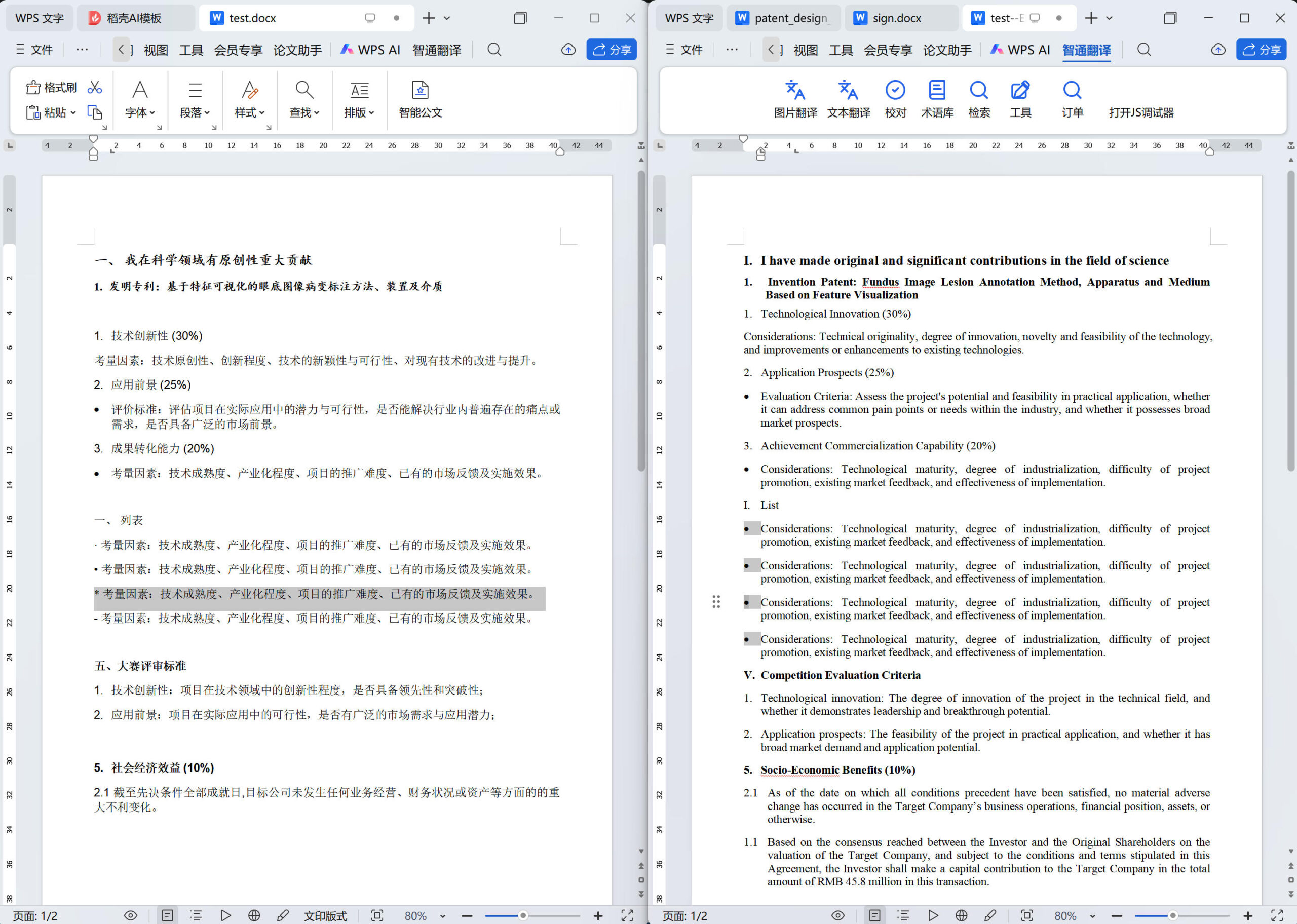Screen dimensions: 1297x924
Task: Open 文件 menu button in right window
Action: click(684, 50)
